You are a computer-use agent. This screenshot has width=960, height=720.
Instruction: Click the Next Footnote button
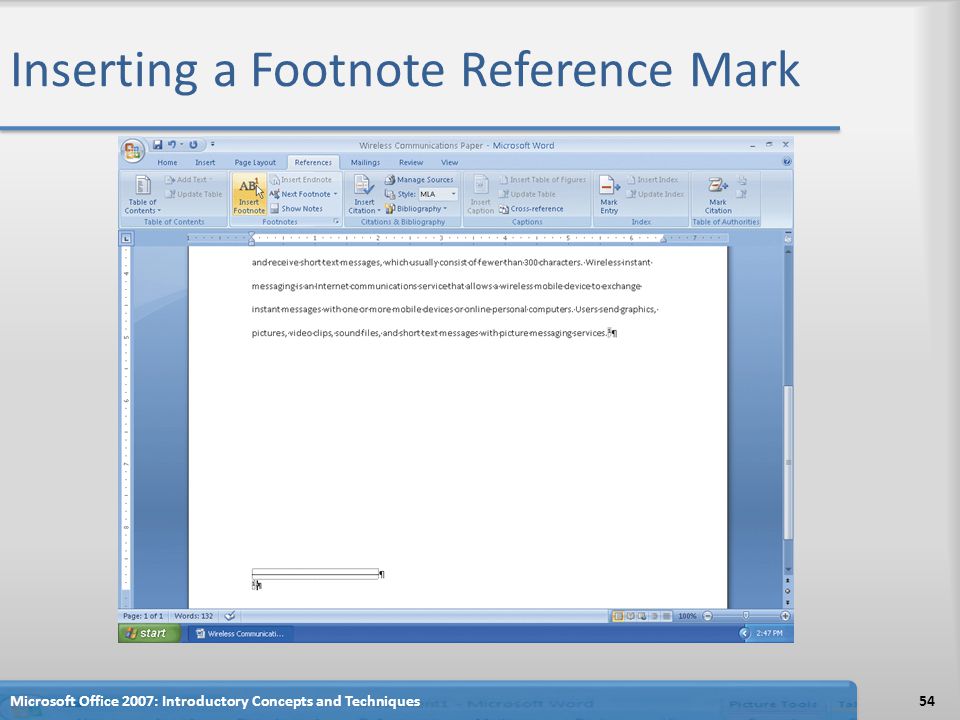300,194
